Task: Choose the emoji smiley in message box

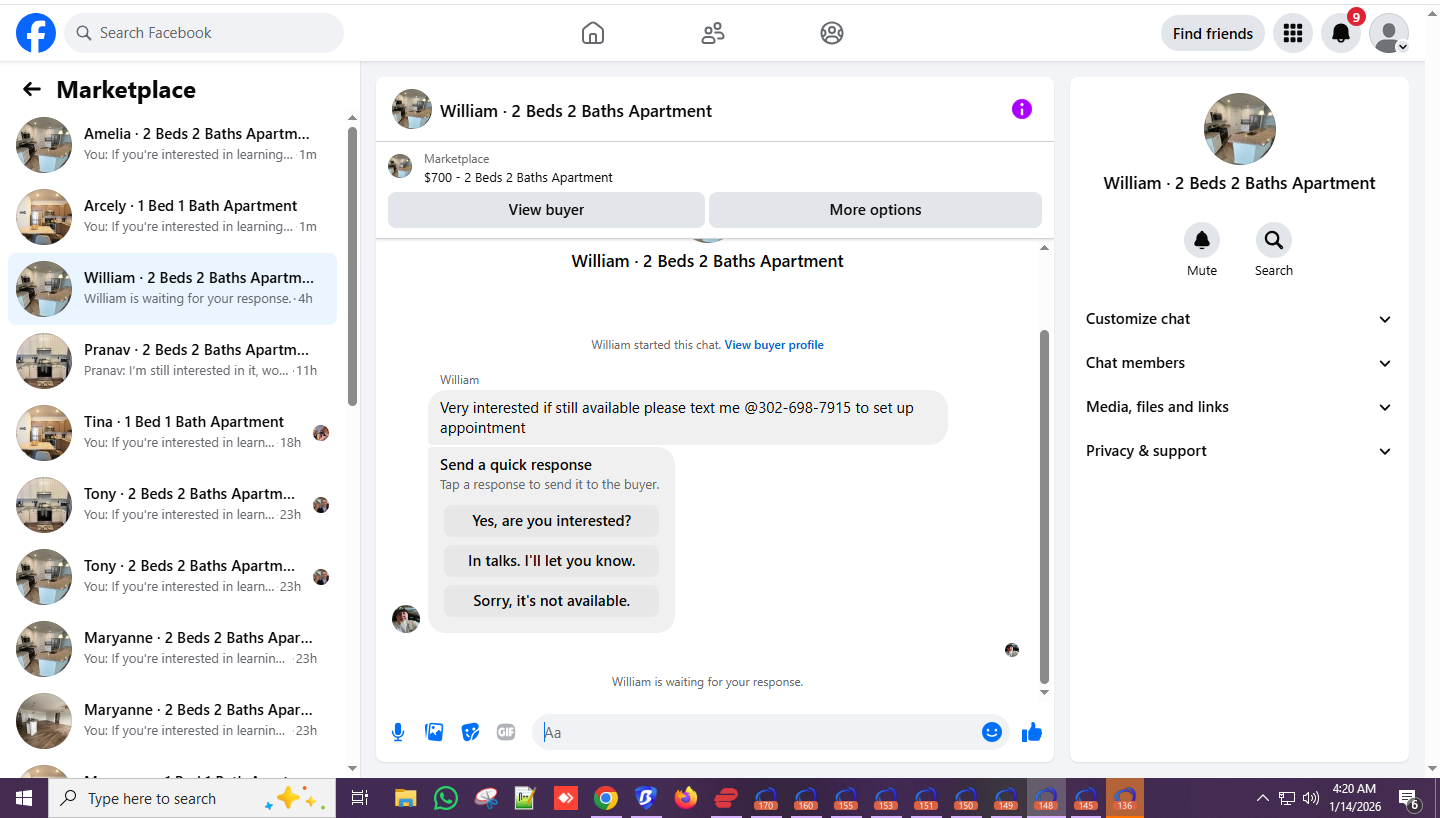Action: (x=992, y=732)
